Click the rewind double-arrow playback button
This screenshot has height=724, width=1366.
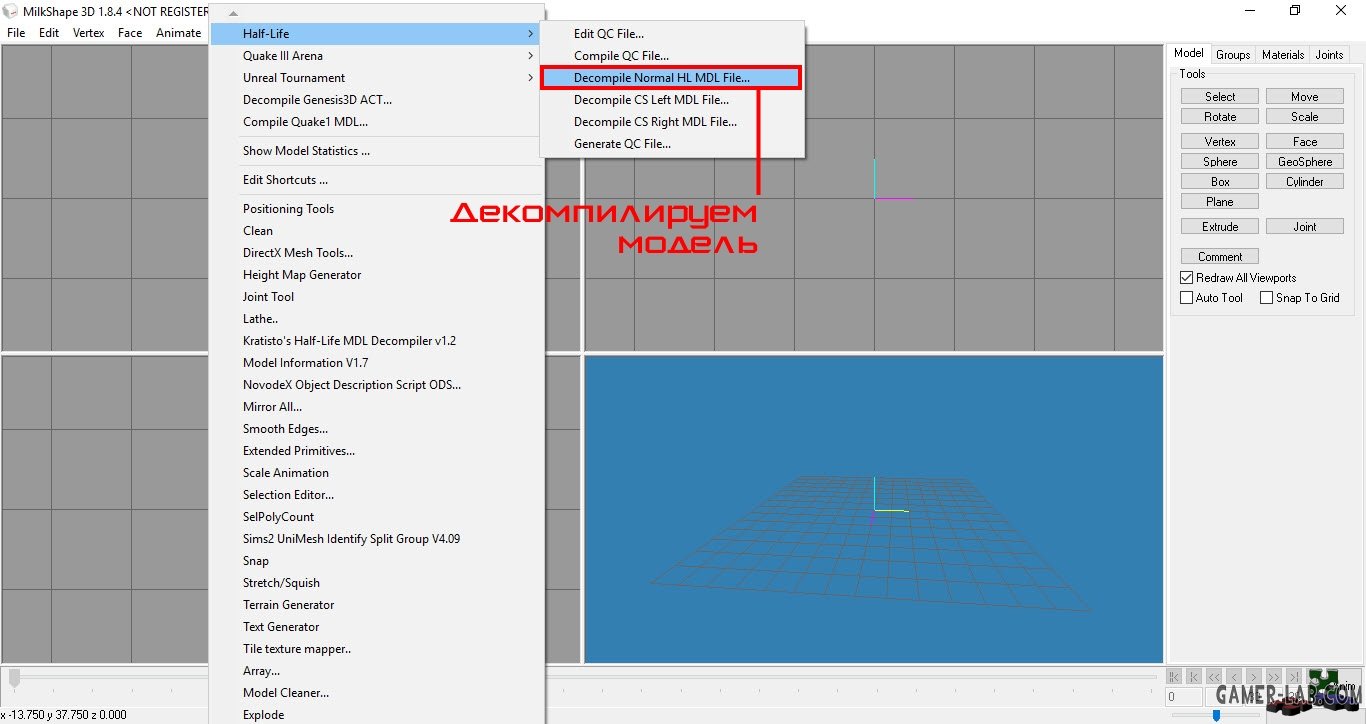pyautogui.click(x=1214, y=677)
